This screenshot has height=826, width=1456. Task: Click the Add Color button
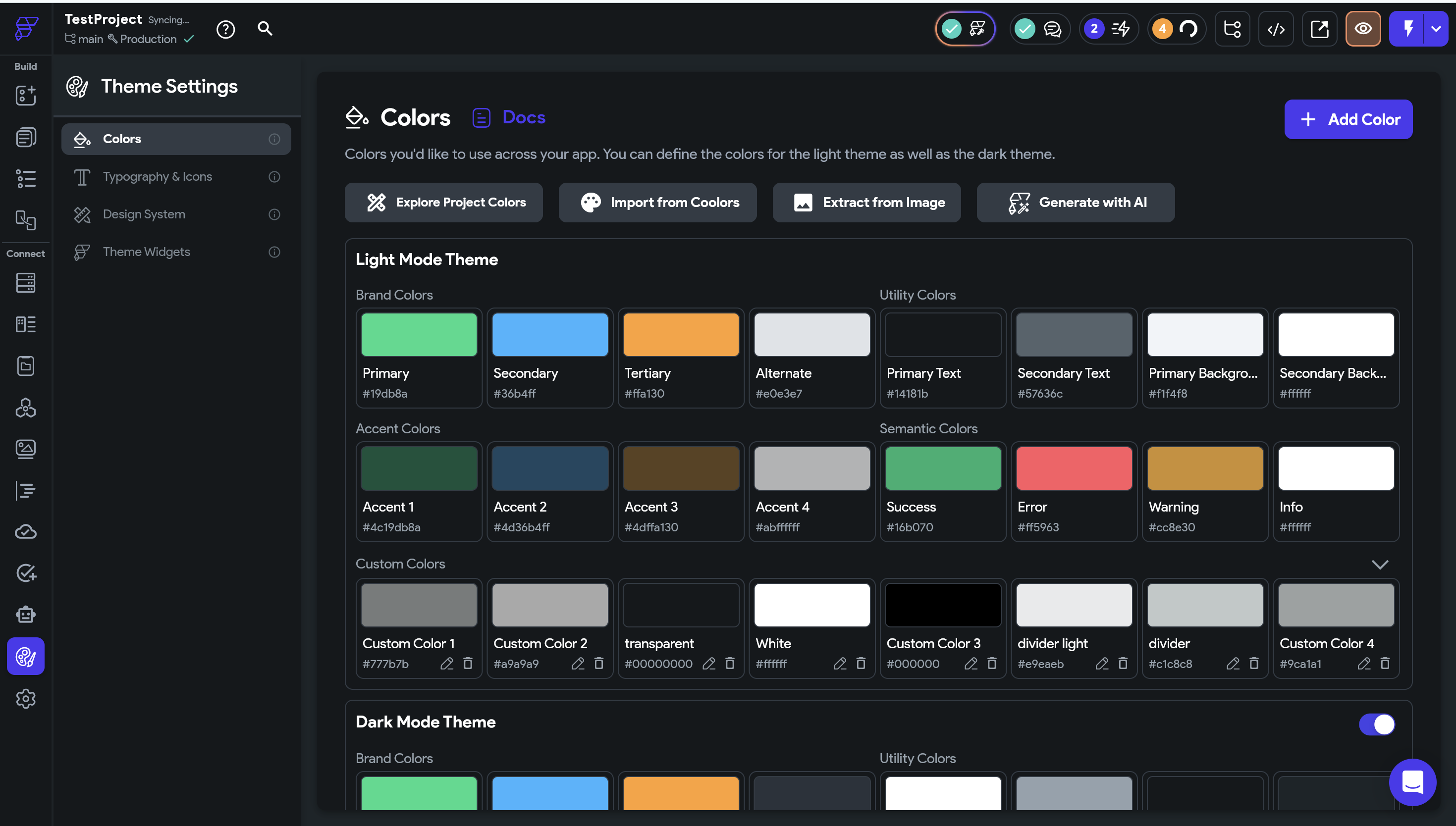[x=1348, y=119]
